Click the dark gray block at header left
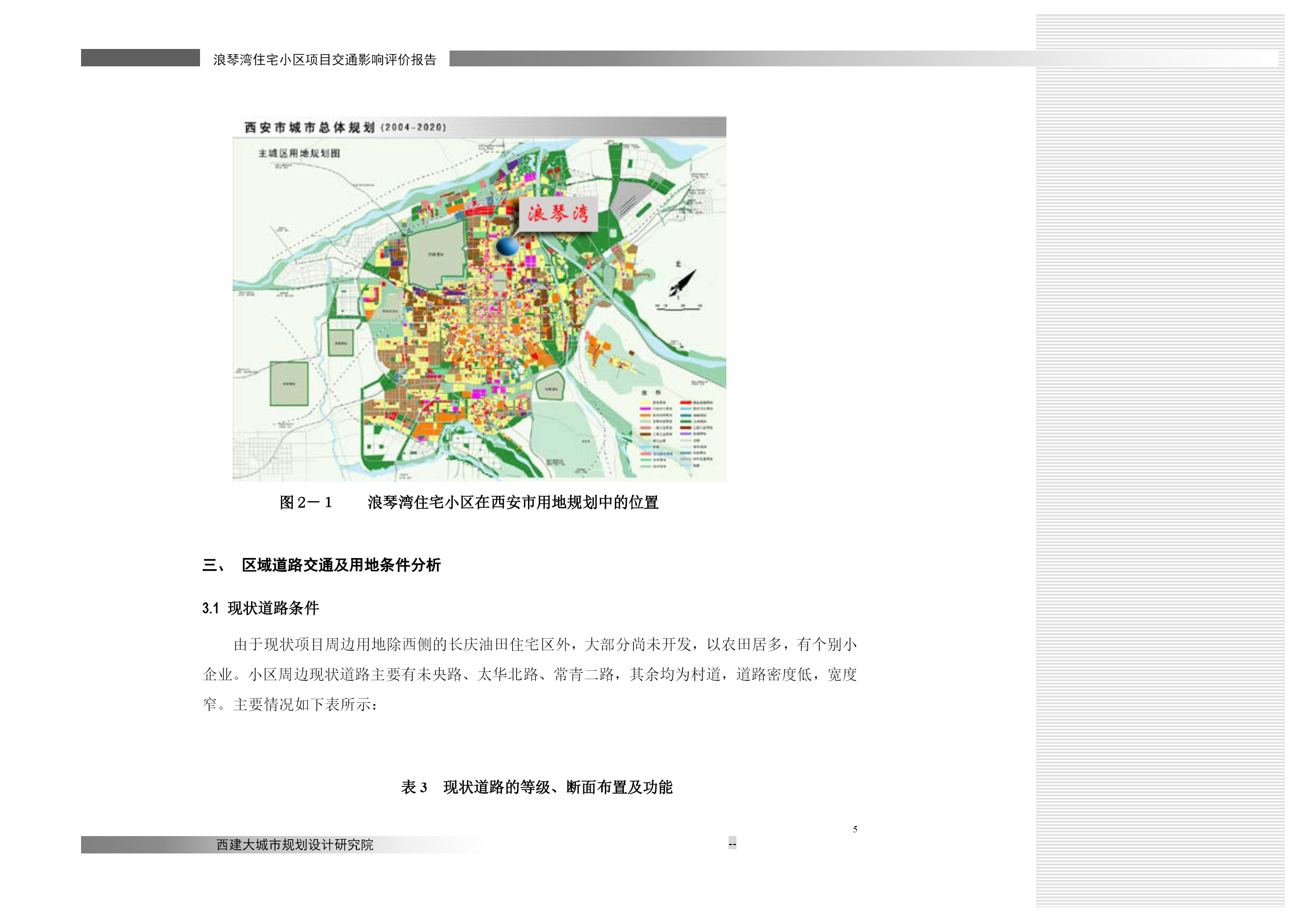Viewport: 1306px width, 924px height. 140,58
